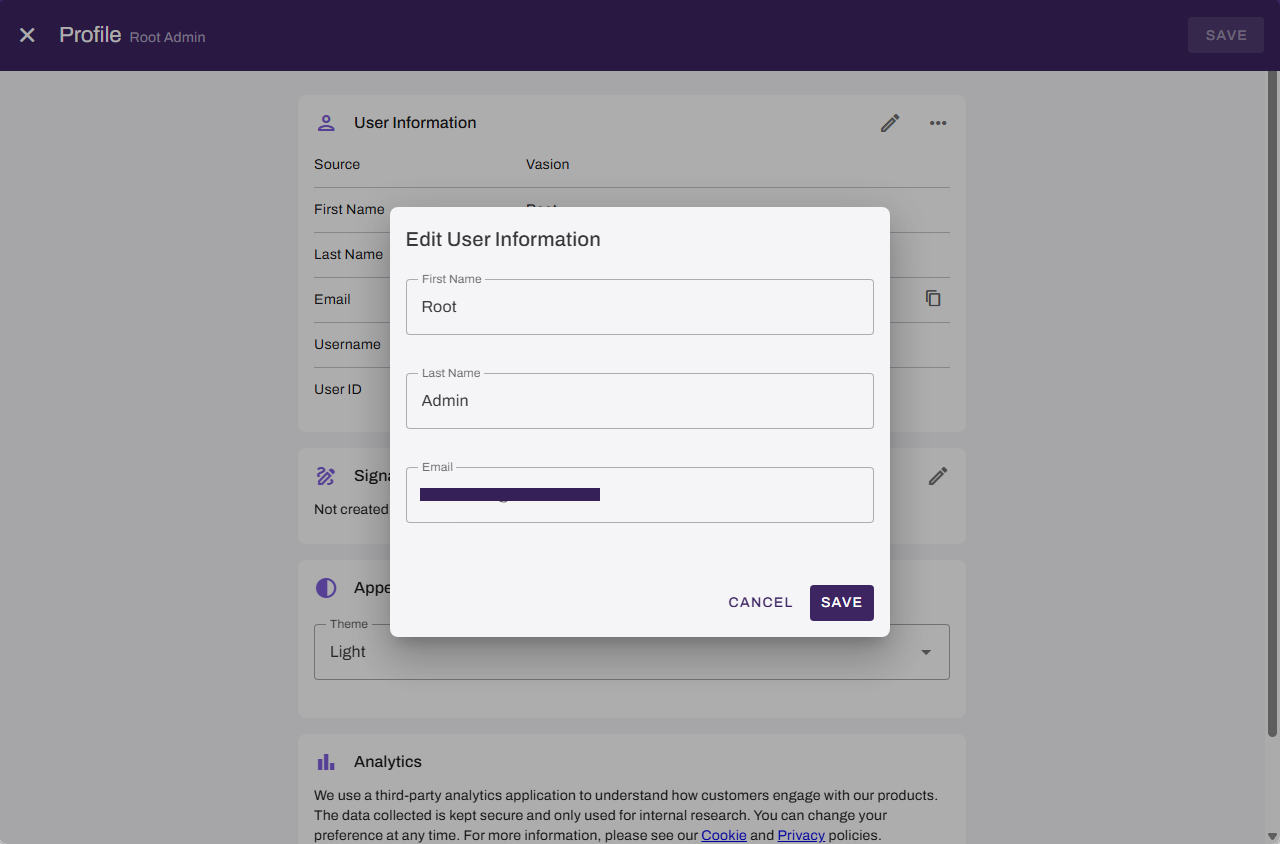Screen dimensions: 1280x844
Task: Open the Cookie policy link
Action: pyautogui.click(x=724, y=835)
